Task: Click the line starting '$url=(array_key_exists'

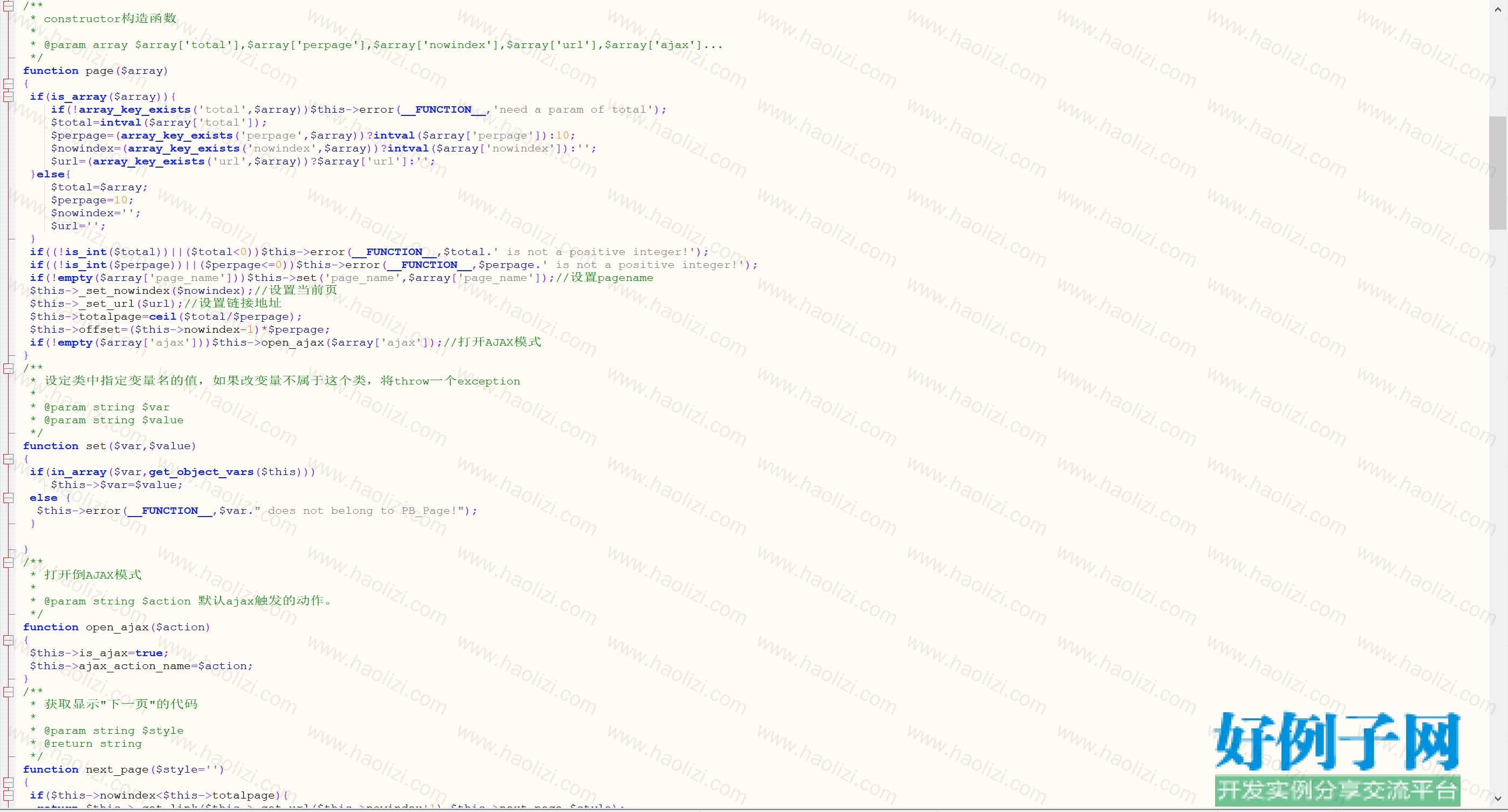Action: [243, 161]
